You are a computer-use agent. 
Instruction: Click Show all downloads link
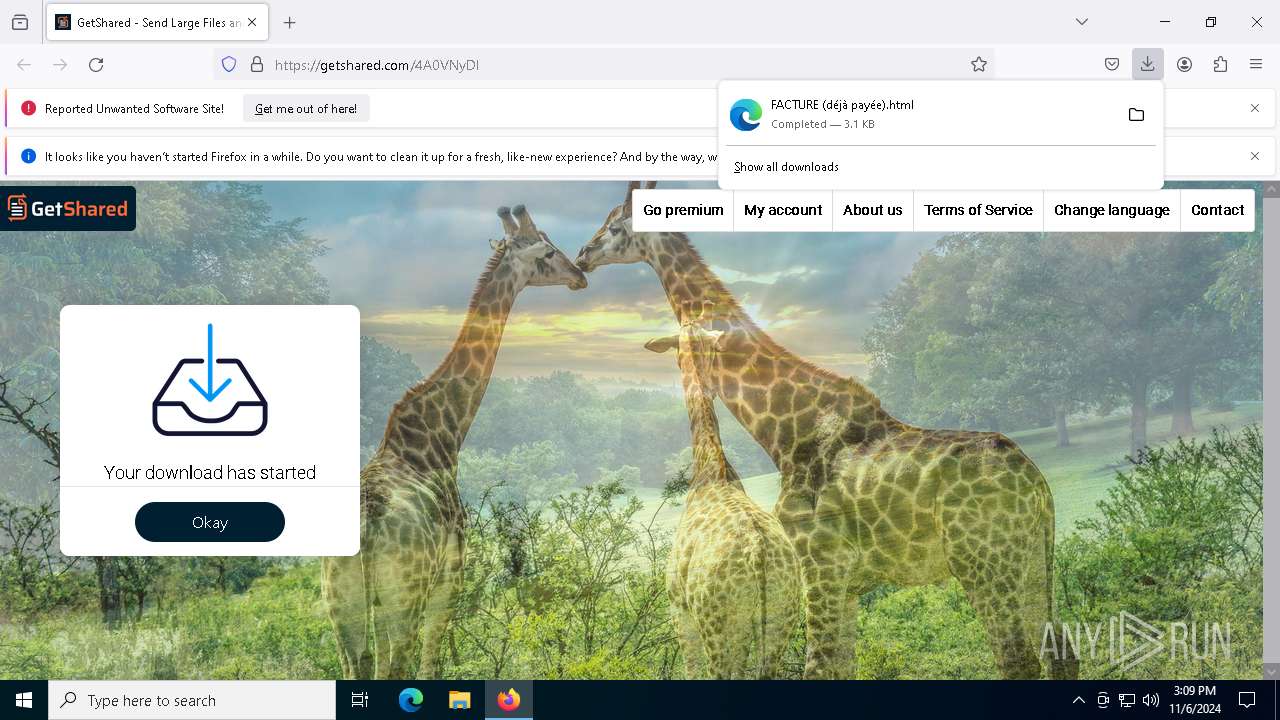pyautogui.click(x=786, y=167)
